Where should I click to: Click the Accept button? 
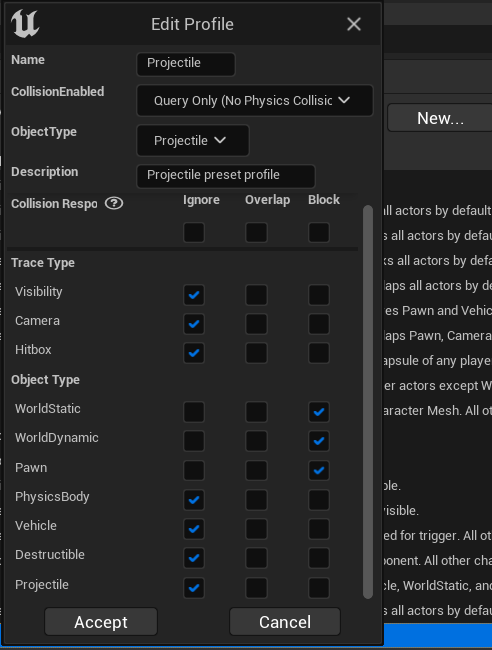tap(101, 622)
